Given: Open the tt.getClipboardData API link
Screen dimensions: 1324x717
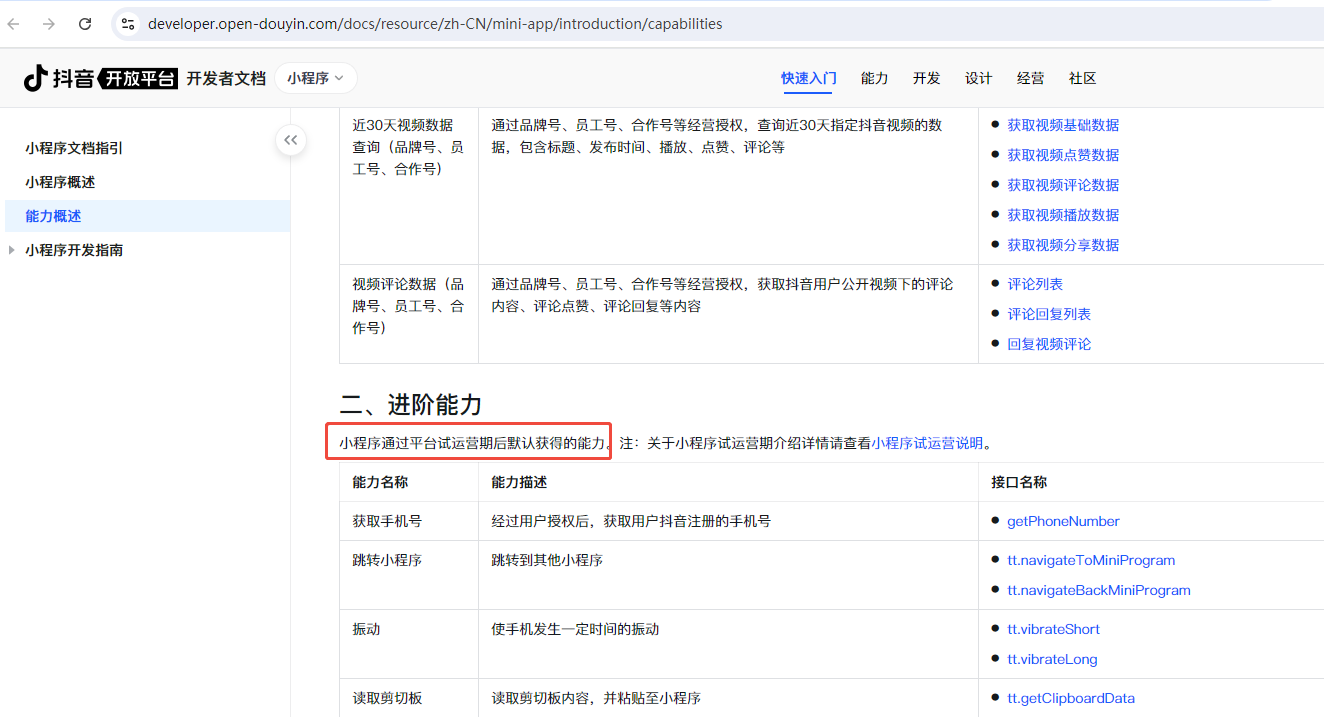Looking at the screenshot, I should [1071, 698].
